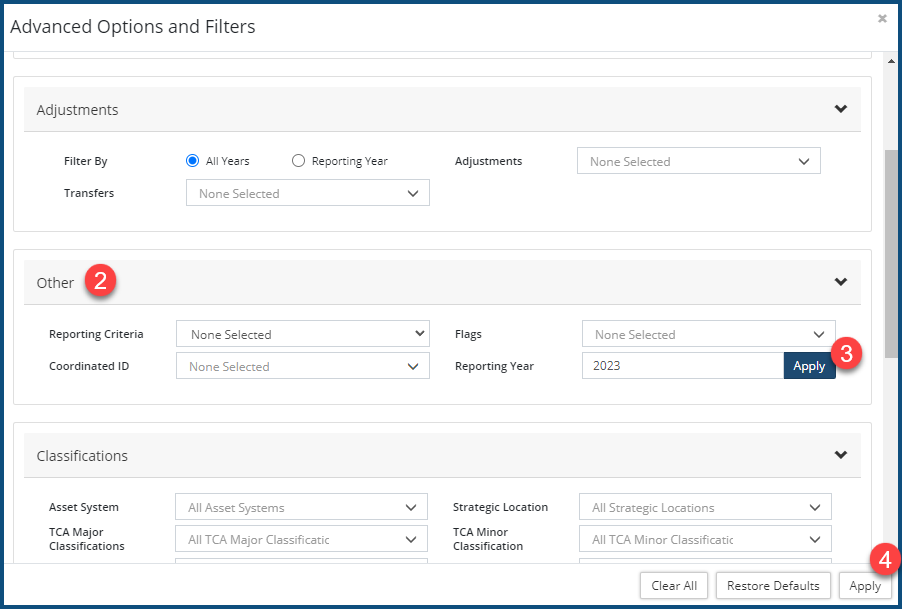Collapse the Other section chevron
This screenshot has width=902, height=609.
840,282
